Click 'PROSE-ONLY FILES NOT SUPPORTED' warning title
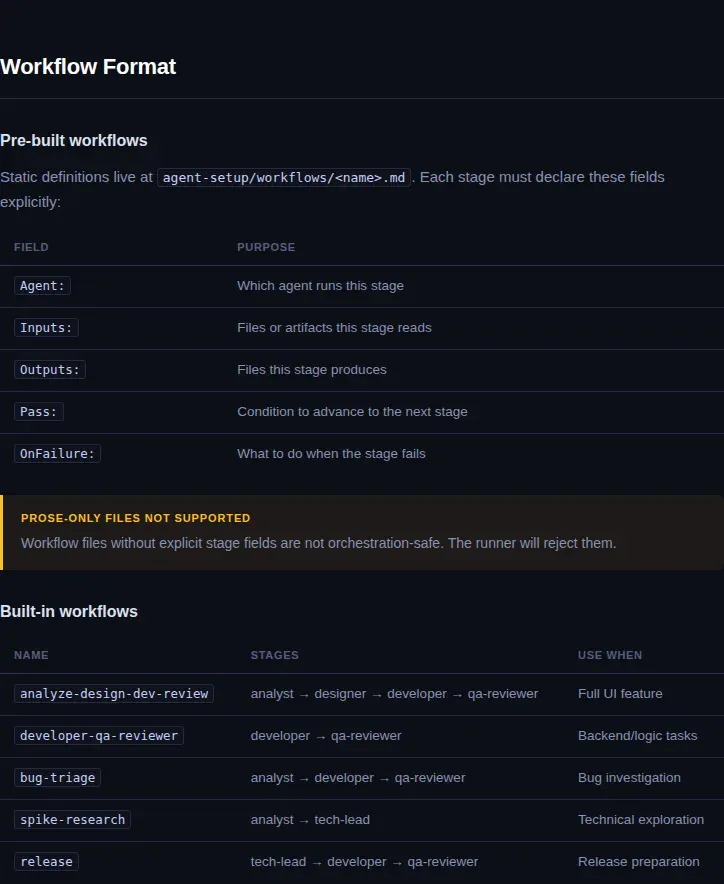Image resolution: width=724 pixels, height=884 pixels. pyautogui.click(x=135, y=518)
